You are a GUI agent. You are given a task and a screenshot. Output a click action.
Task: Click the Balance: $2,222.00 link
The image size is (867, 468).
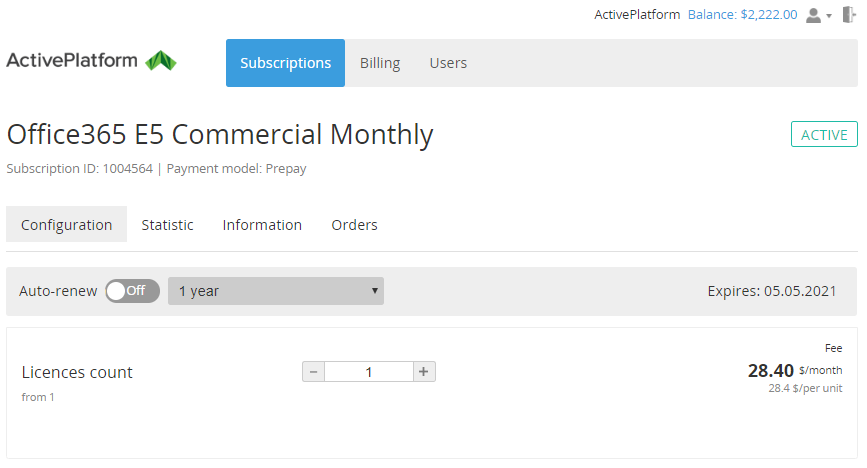(x=743, y=15)
